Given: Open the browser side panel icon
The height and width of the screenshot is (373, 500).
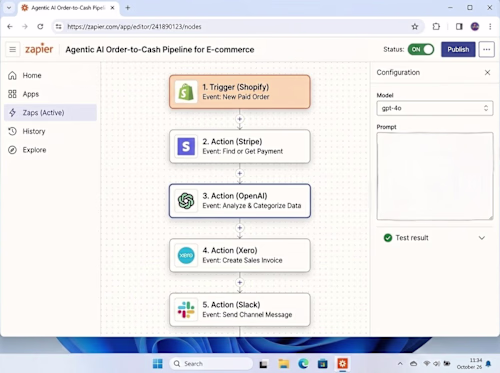Looking at the screenshot, I should (459, 27).
